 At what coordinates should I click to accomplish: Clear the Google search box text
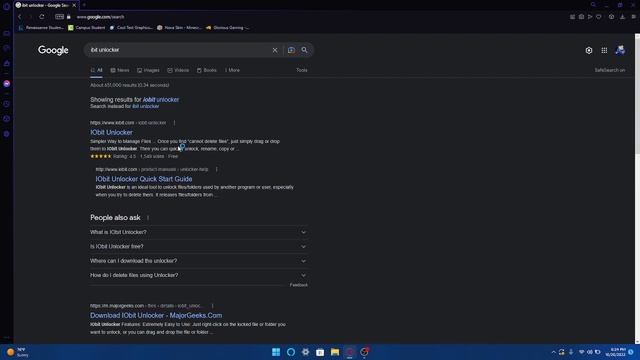[275, 50]
